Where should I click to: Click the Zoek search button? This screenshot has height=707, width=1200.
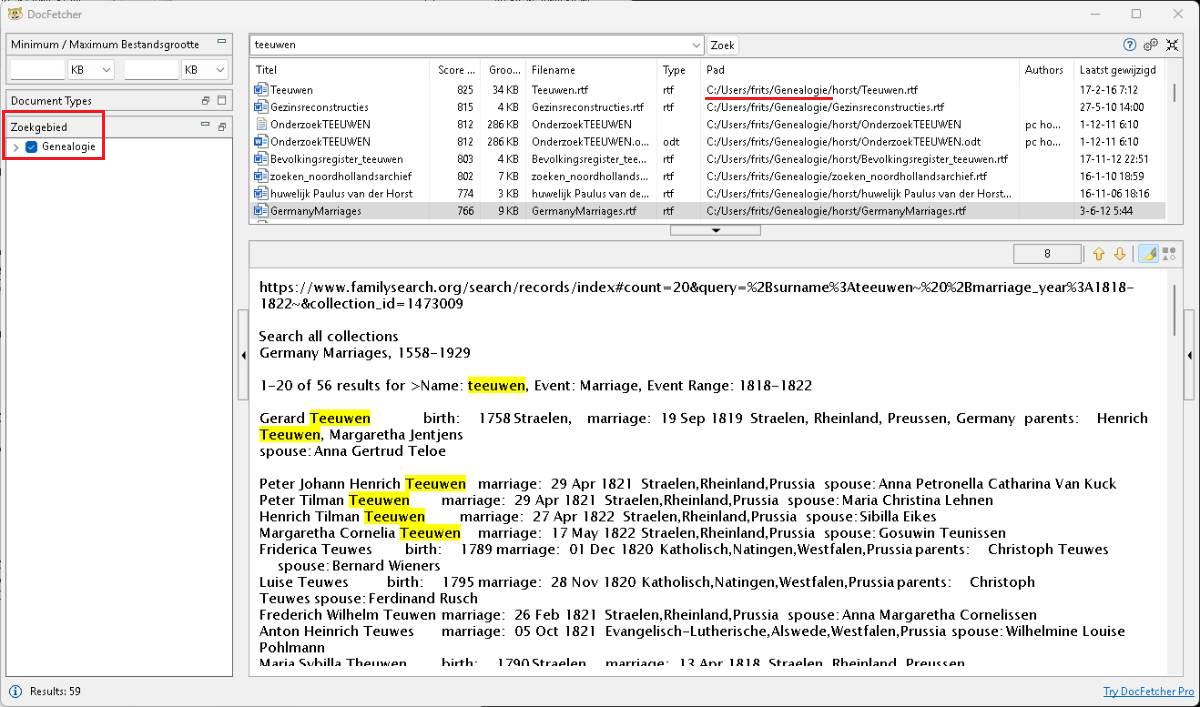click(722, 45)
